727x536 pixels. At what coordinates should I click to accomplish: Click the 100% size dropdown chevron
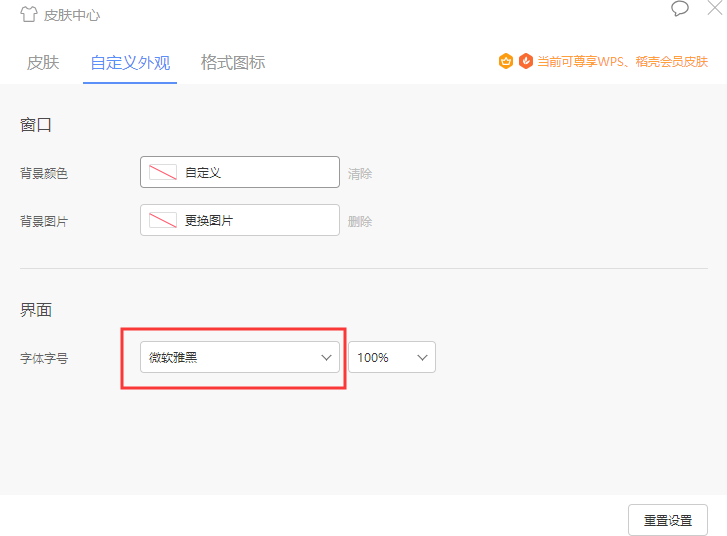click(422, 357)
